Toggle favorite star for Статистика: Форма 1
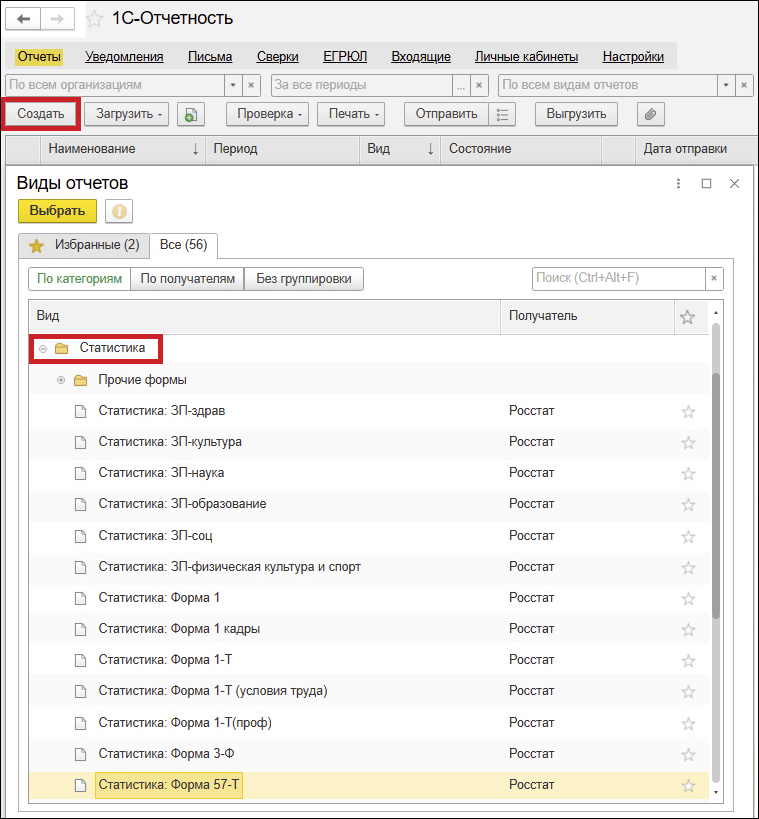This screenshot has height=819, width=759. [x=688, y=598]
